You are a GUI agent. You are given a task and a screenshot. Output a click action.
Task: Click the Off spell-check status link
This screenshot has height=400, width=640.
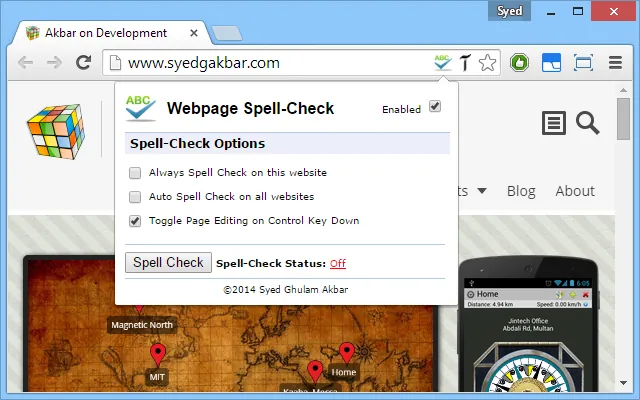(x=338, y=264)
